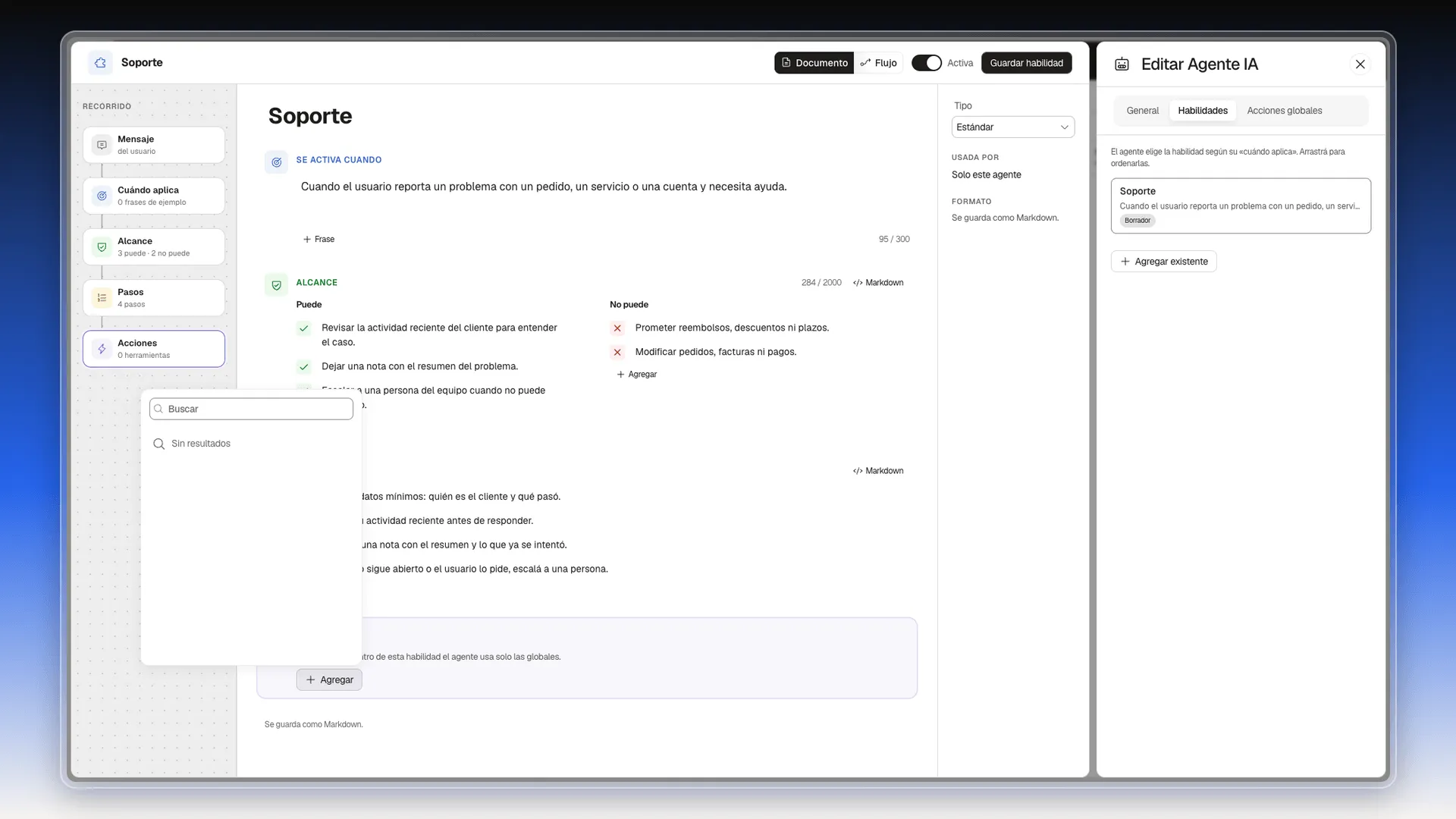Image resolution: width=1456 pixels, height=819 pixels.
Task: Select the Habilidades tab
Action: [x=1202, y=111]
